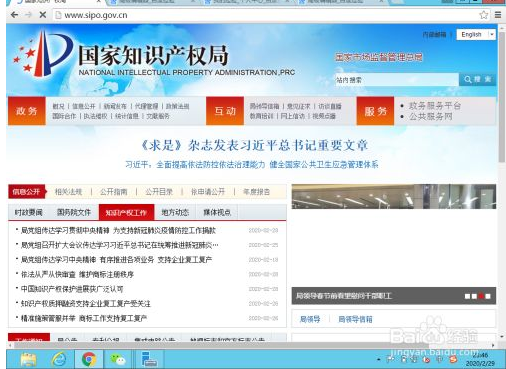Select the second slideshow indicator square
This screenshot has height=369, width=506.
pos(474,296)
